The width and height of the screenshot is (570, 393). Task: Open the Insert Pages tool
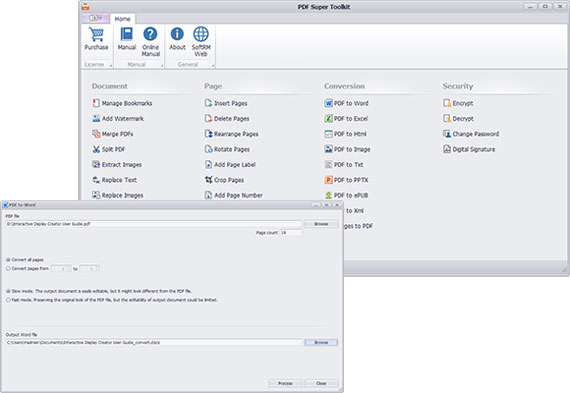pyautogui.click(x=226, y=103)
